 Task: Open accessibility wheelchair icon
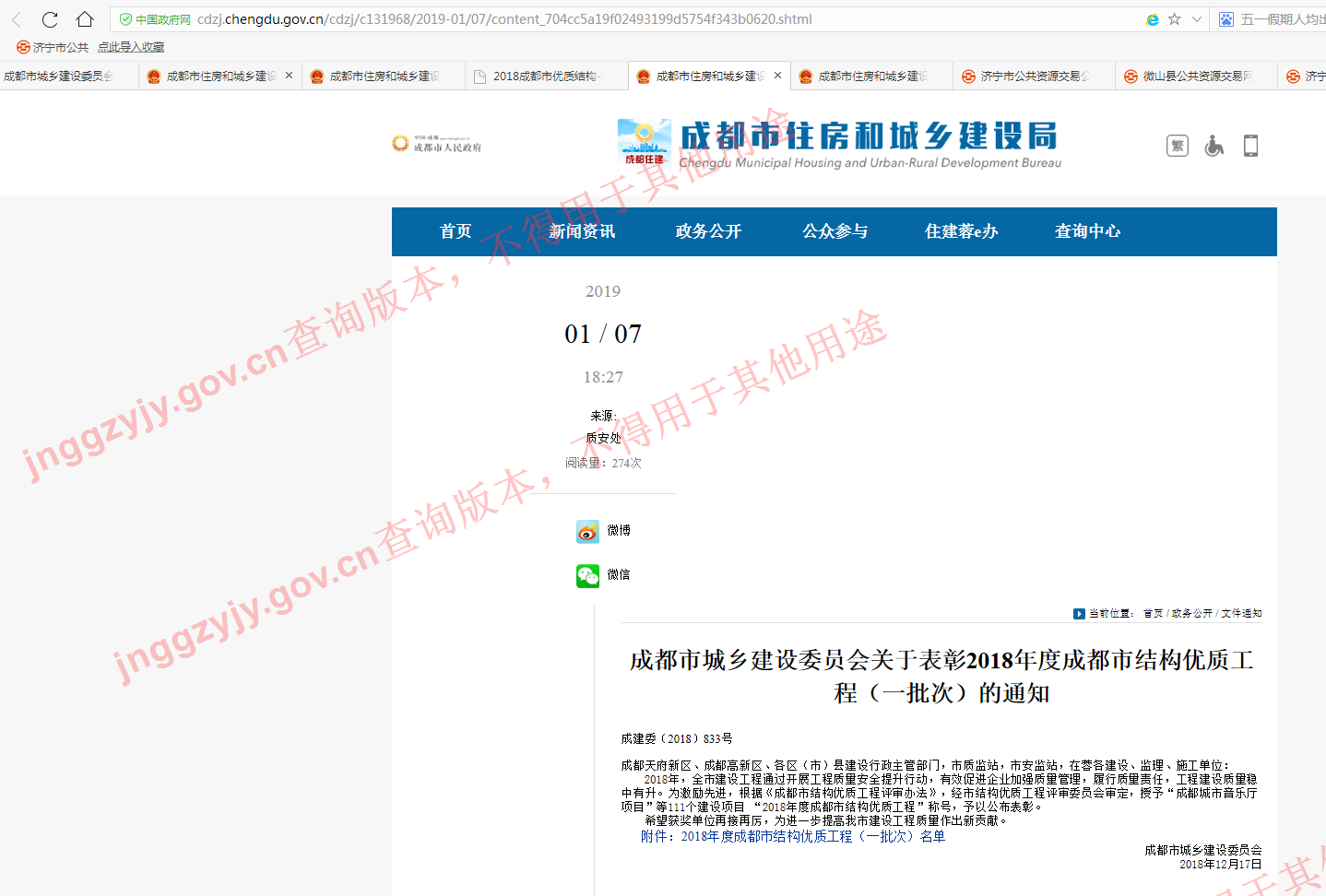1214,146
